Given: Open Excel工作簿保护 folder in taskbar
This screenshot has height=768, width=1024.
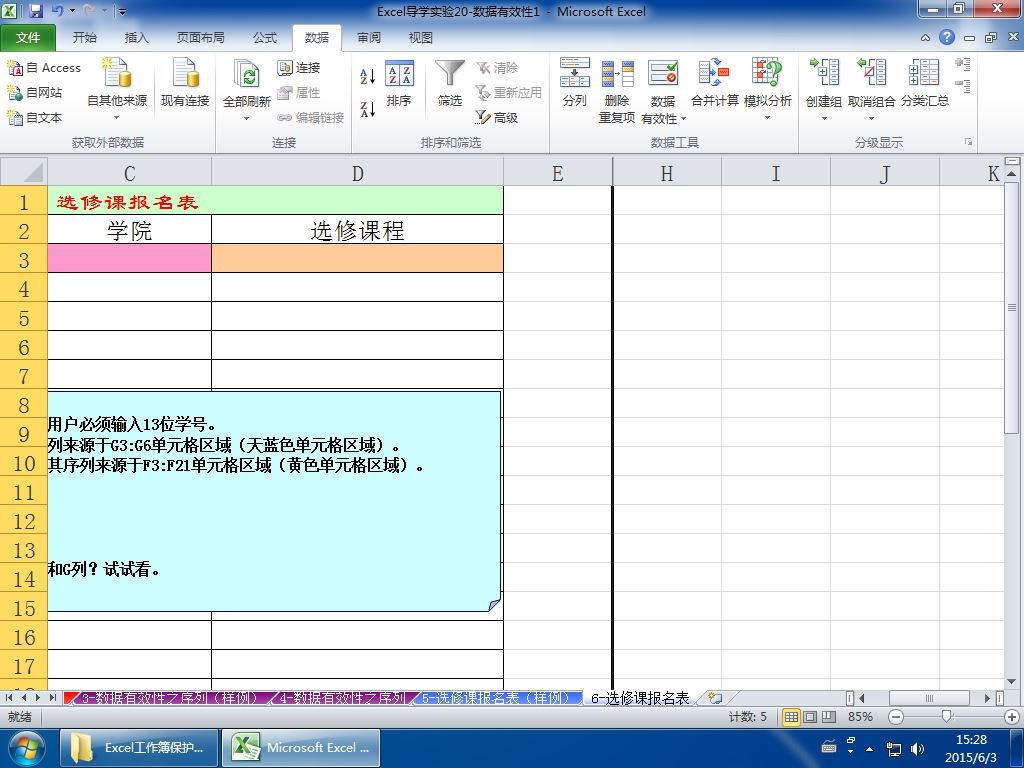Looking at the screenshot, I should [x=139, y=748].
